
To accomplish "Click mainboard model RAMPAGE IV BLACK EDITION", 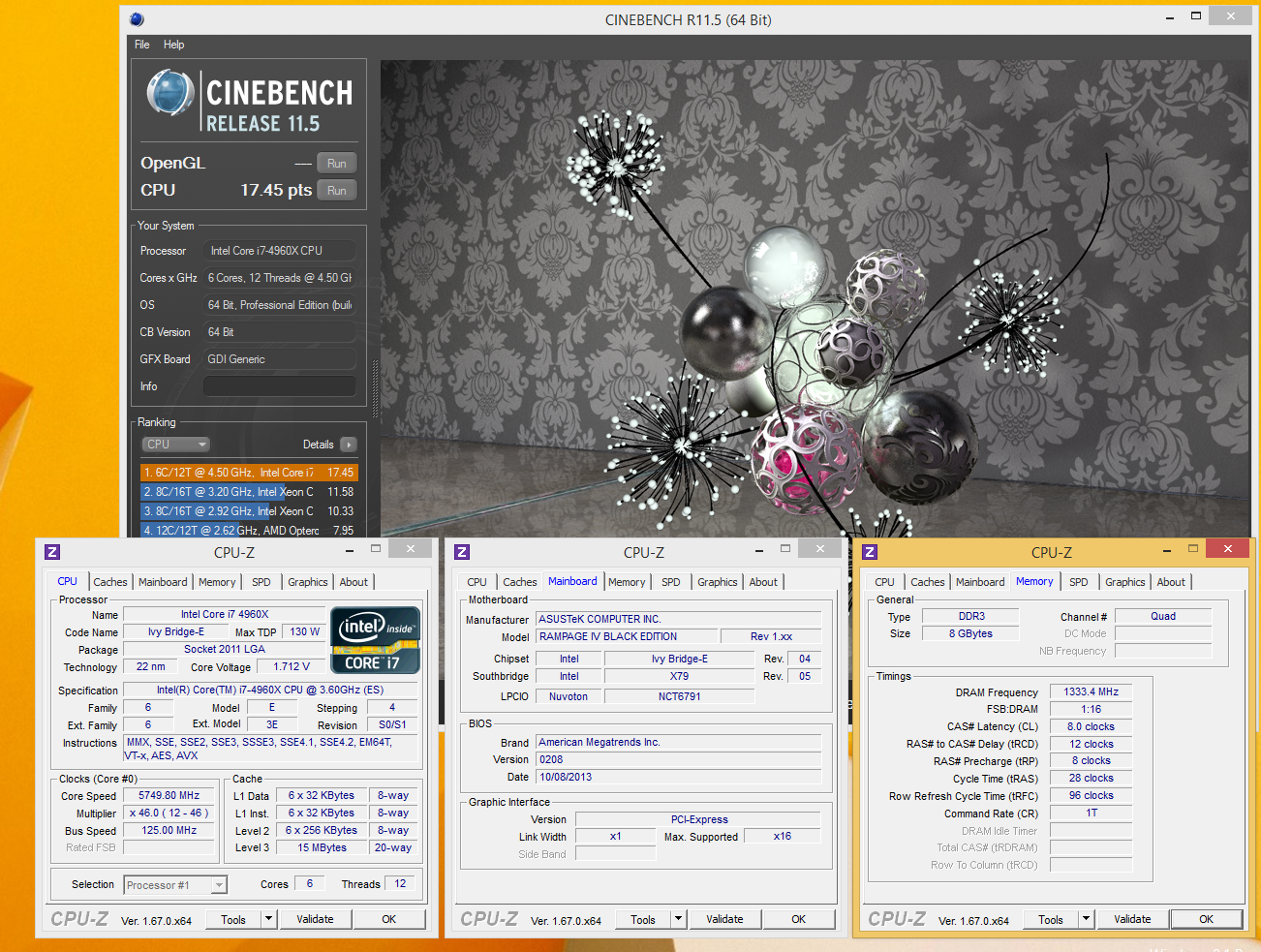I will tap(628, 636).
